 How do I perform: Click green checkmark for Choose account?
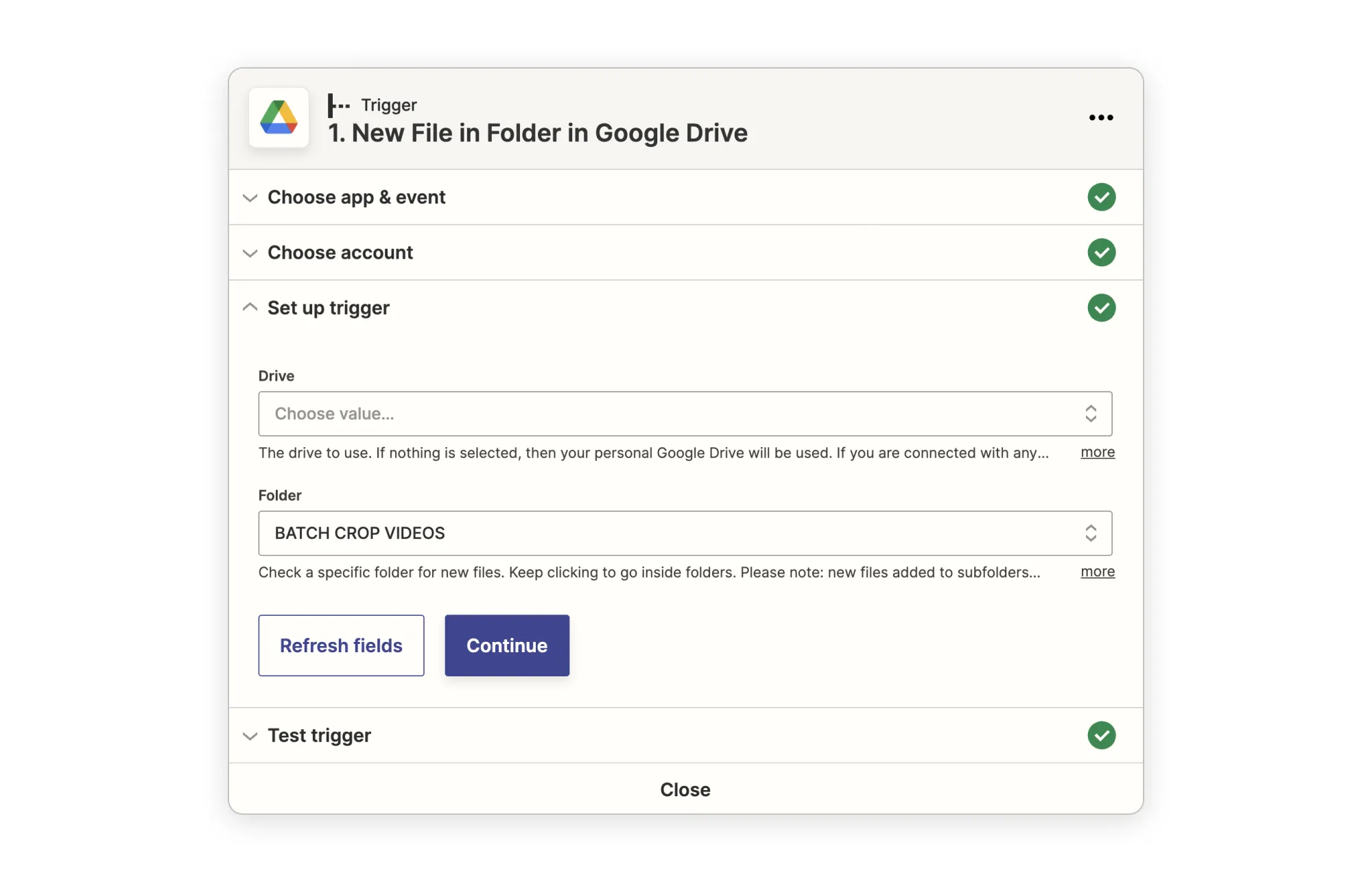(x=1101, y=252)
